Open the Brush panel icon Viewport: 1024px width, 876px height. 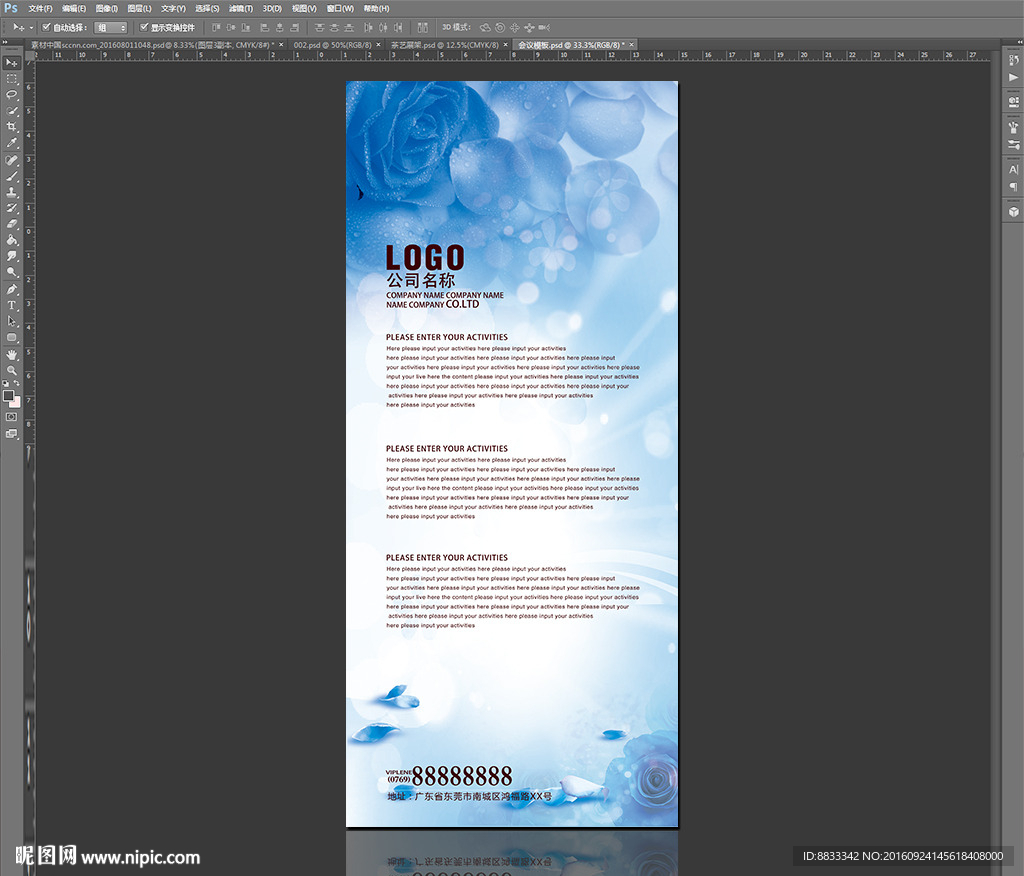[x=1013, y=144]
